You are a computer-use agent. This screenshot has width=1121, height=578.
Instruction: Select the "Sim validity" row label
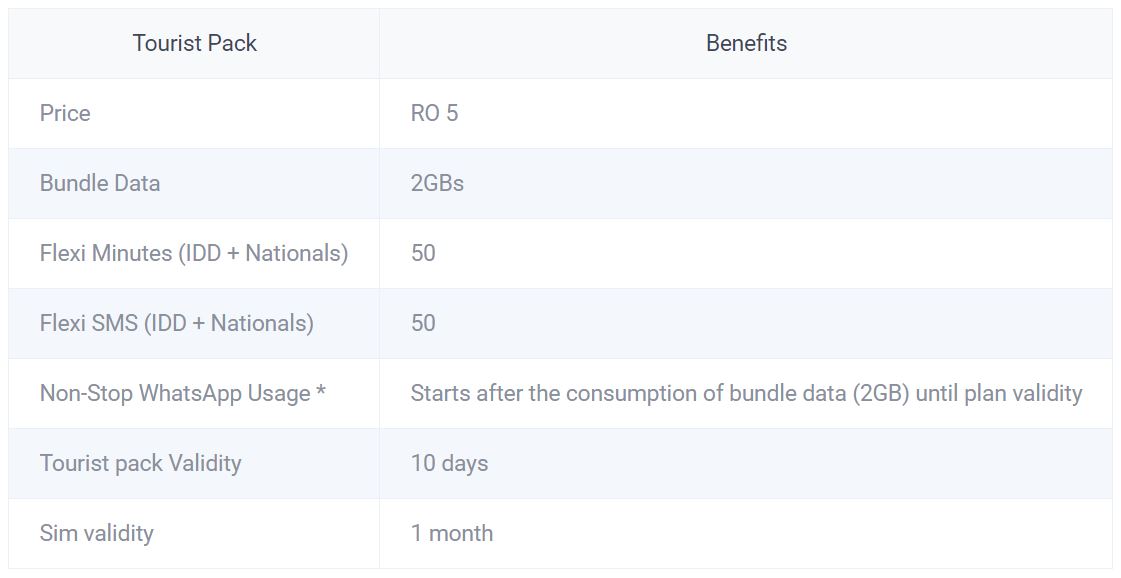pyautogui.click(x=96, y=533)
